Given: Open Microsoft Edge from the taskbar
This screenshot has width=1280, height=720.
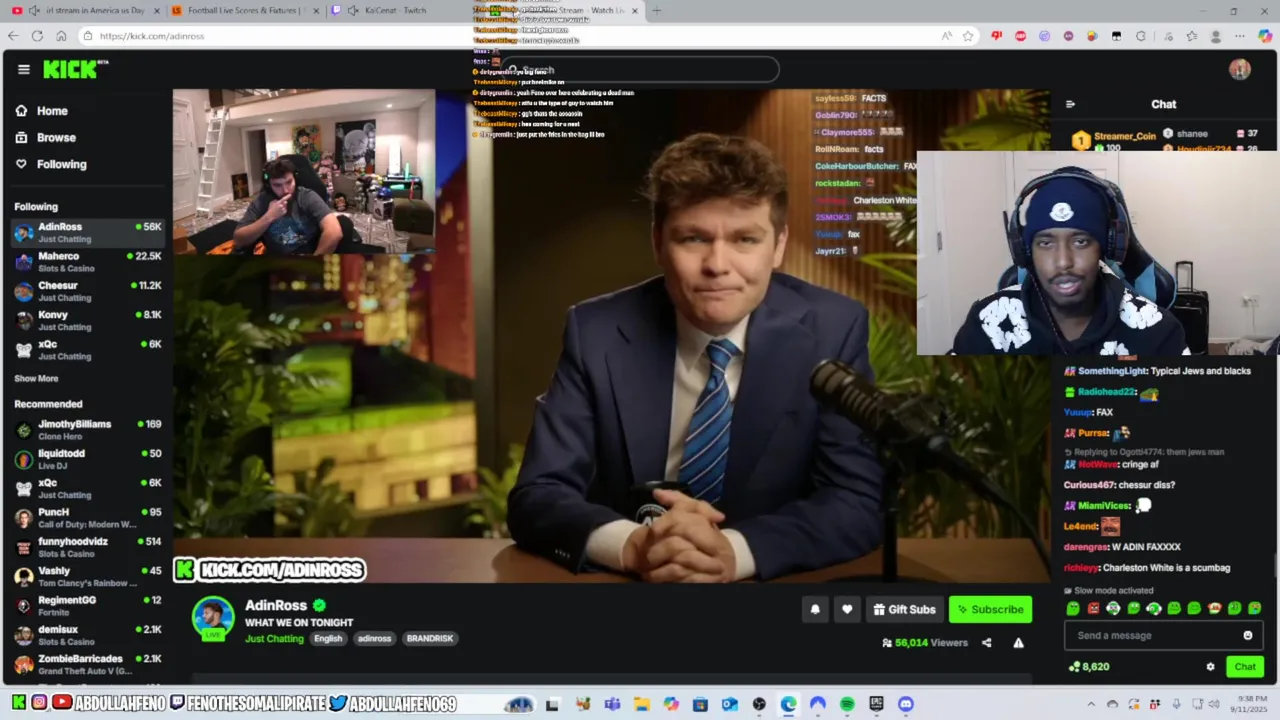Looking at the screenshot, I should click(x=788, y=704).
